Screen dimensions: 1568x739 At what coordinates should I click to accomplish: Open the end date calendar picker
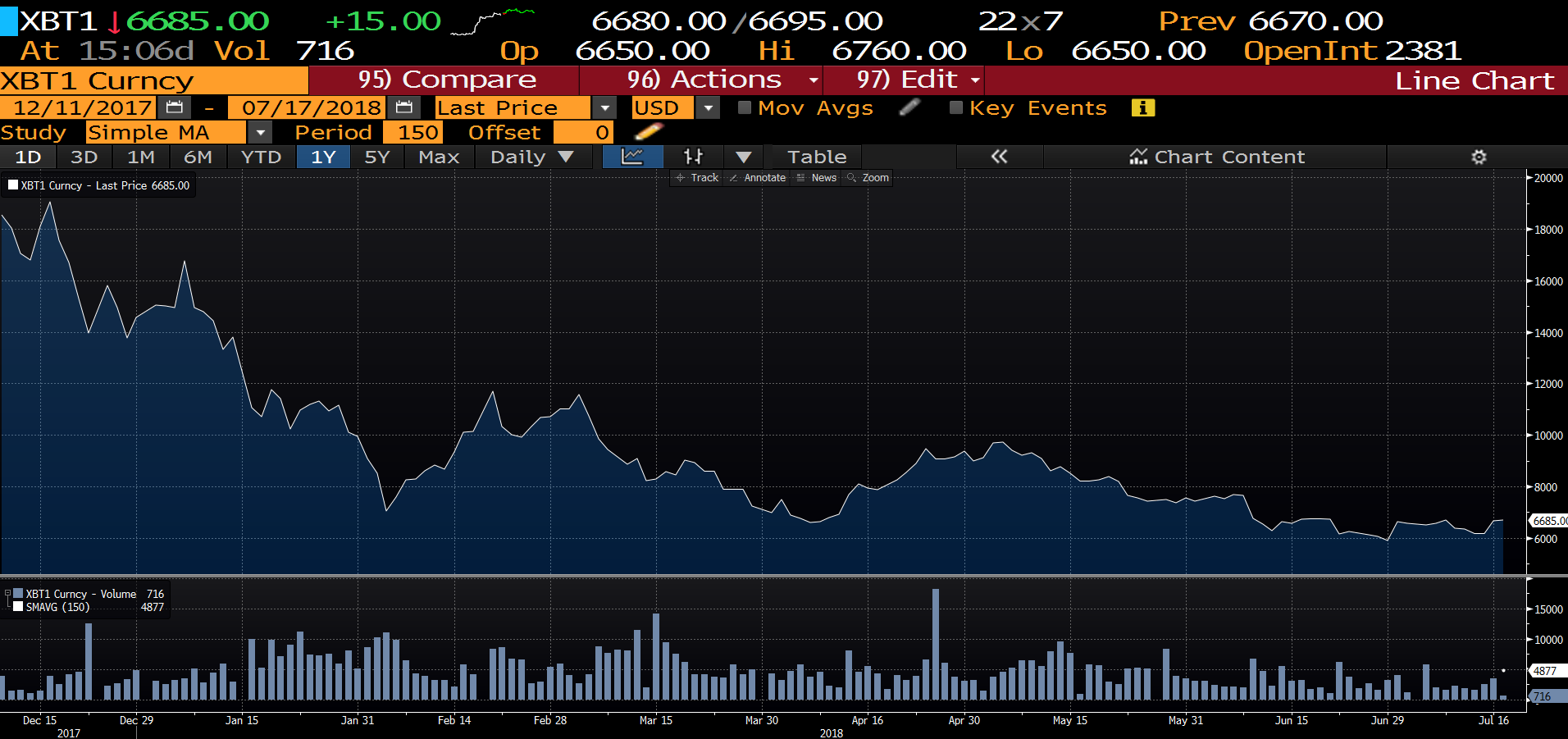pos(403,107)
